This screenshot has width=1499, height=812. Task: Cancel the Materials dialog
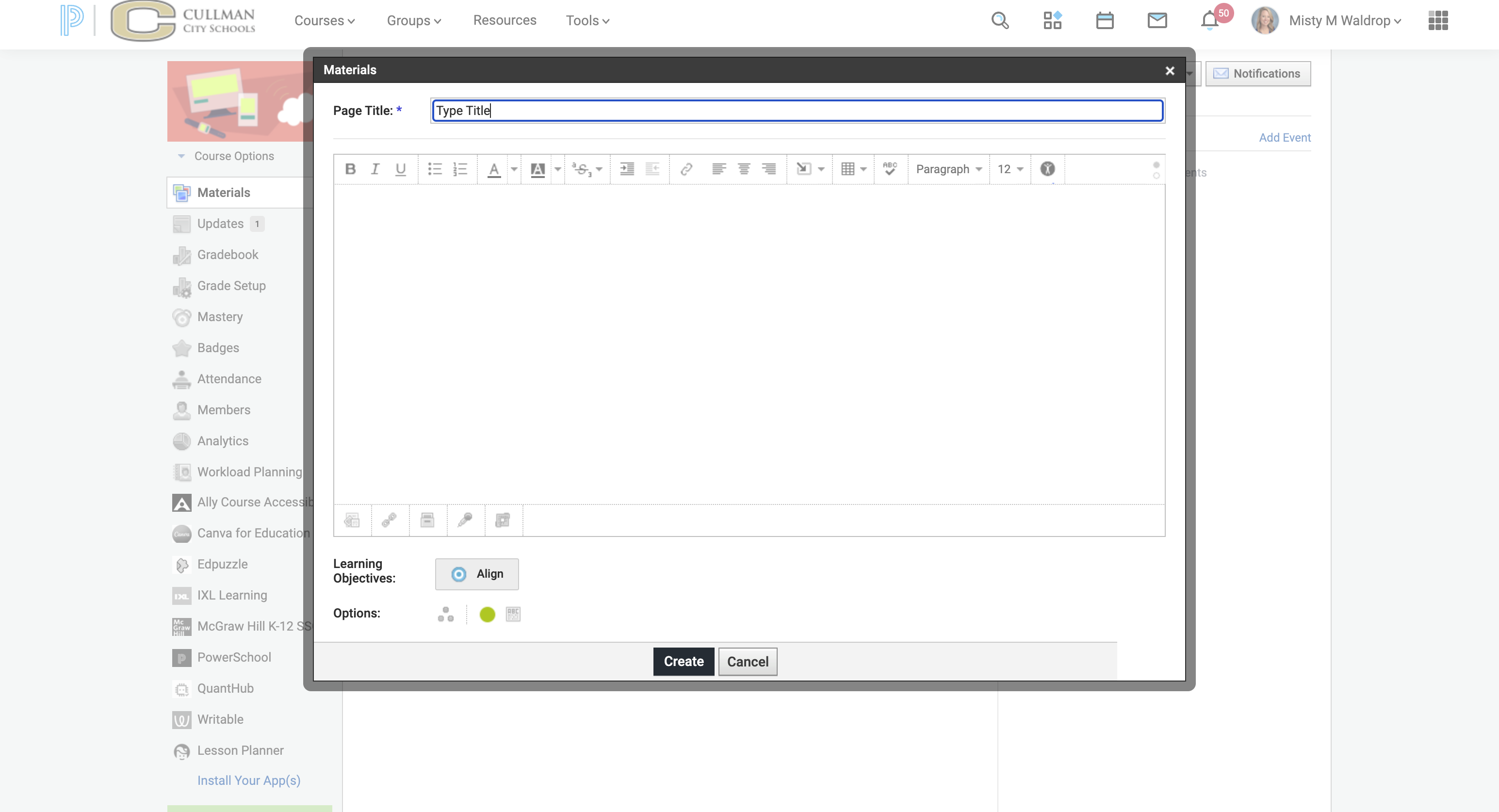pos(748,662)
